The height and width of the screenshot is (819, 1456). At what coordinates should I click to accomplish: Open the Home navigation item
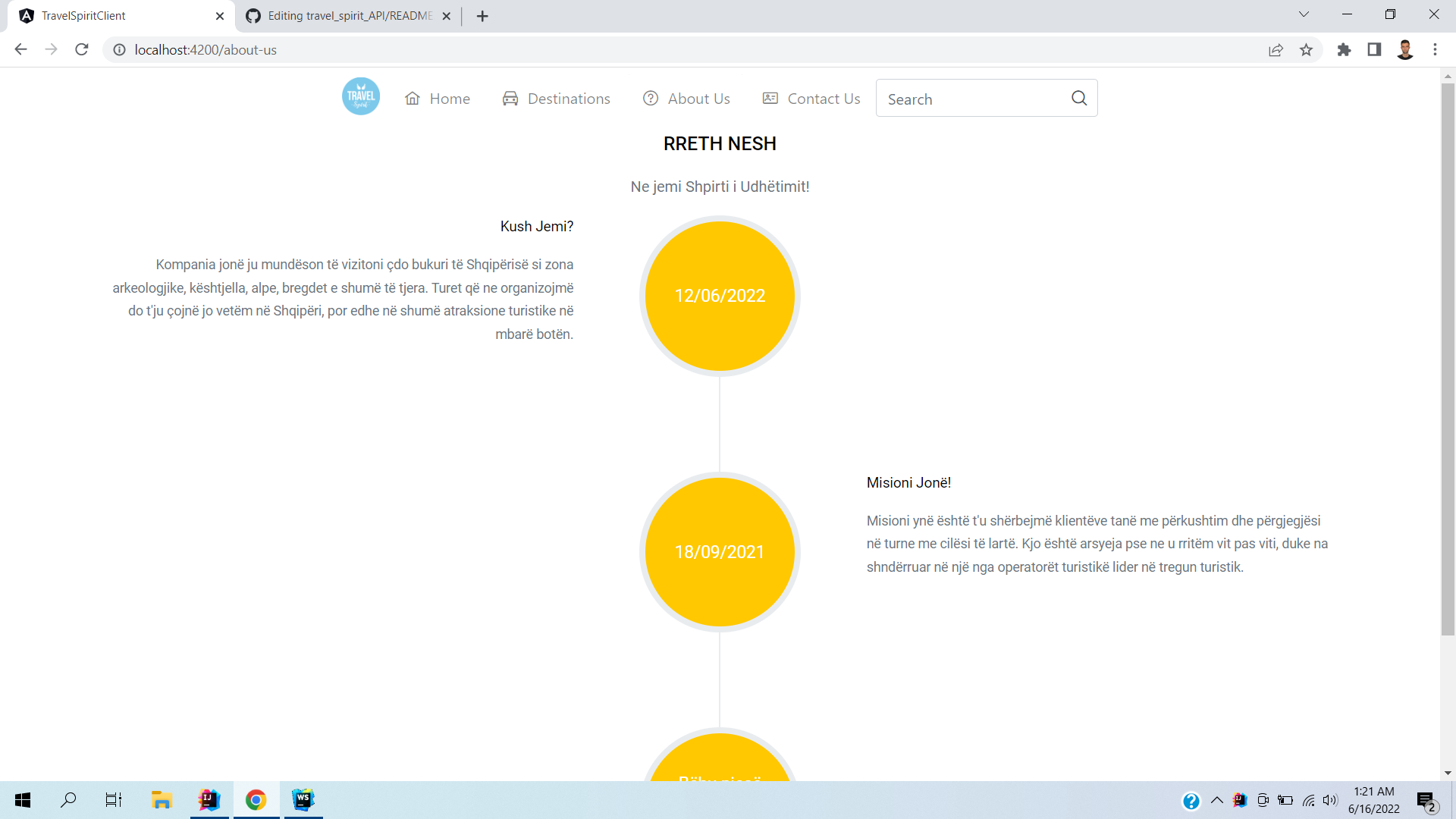pyautogui.click(x=438, y=99)
